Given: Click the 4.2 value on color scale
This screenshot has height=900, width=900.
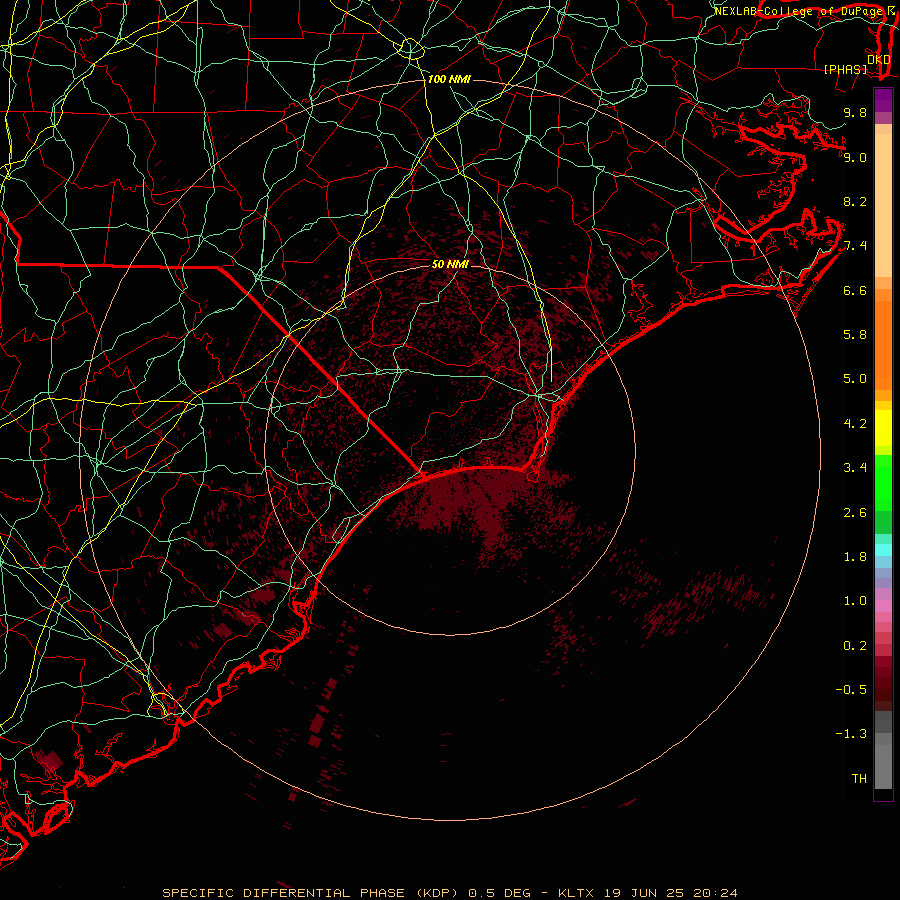Looking at the screenshot, I should [x=855, y=424].
